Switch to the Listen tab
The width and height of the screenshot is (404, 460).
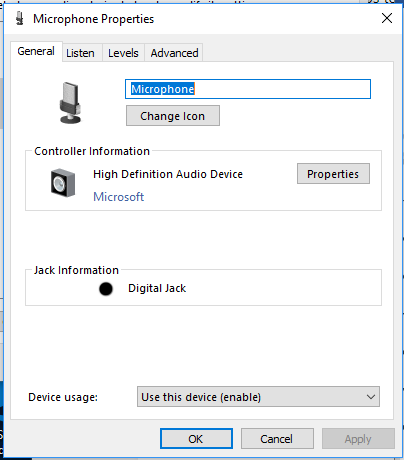pos(80,53)
